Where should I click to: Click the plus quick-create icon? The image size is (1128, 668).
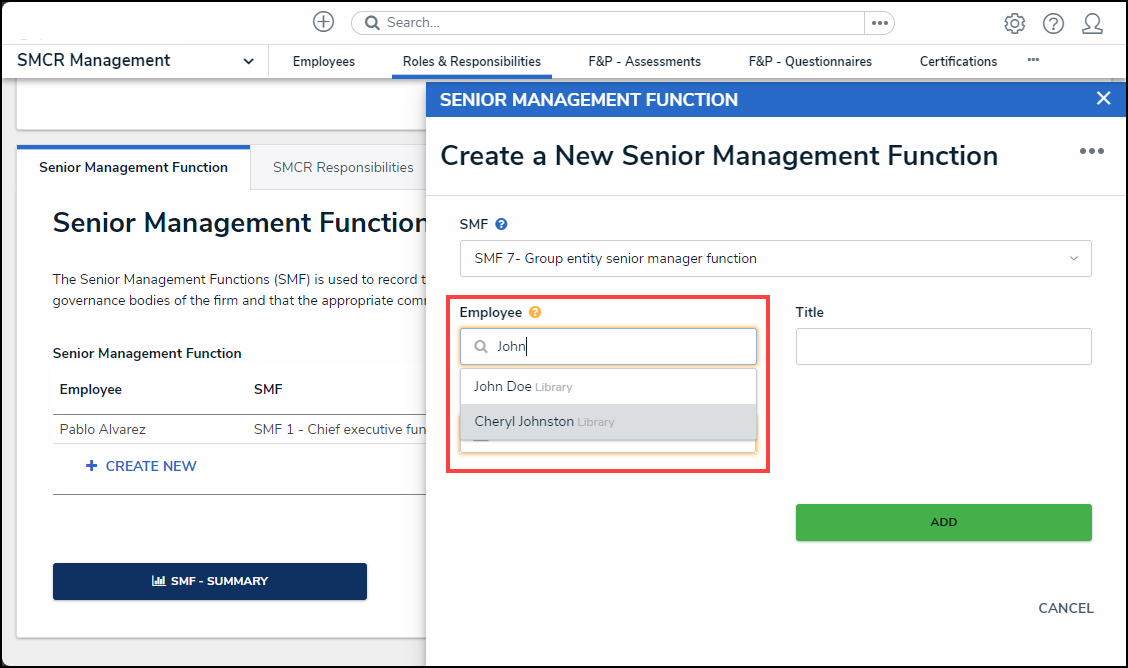coord(323,22)
